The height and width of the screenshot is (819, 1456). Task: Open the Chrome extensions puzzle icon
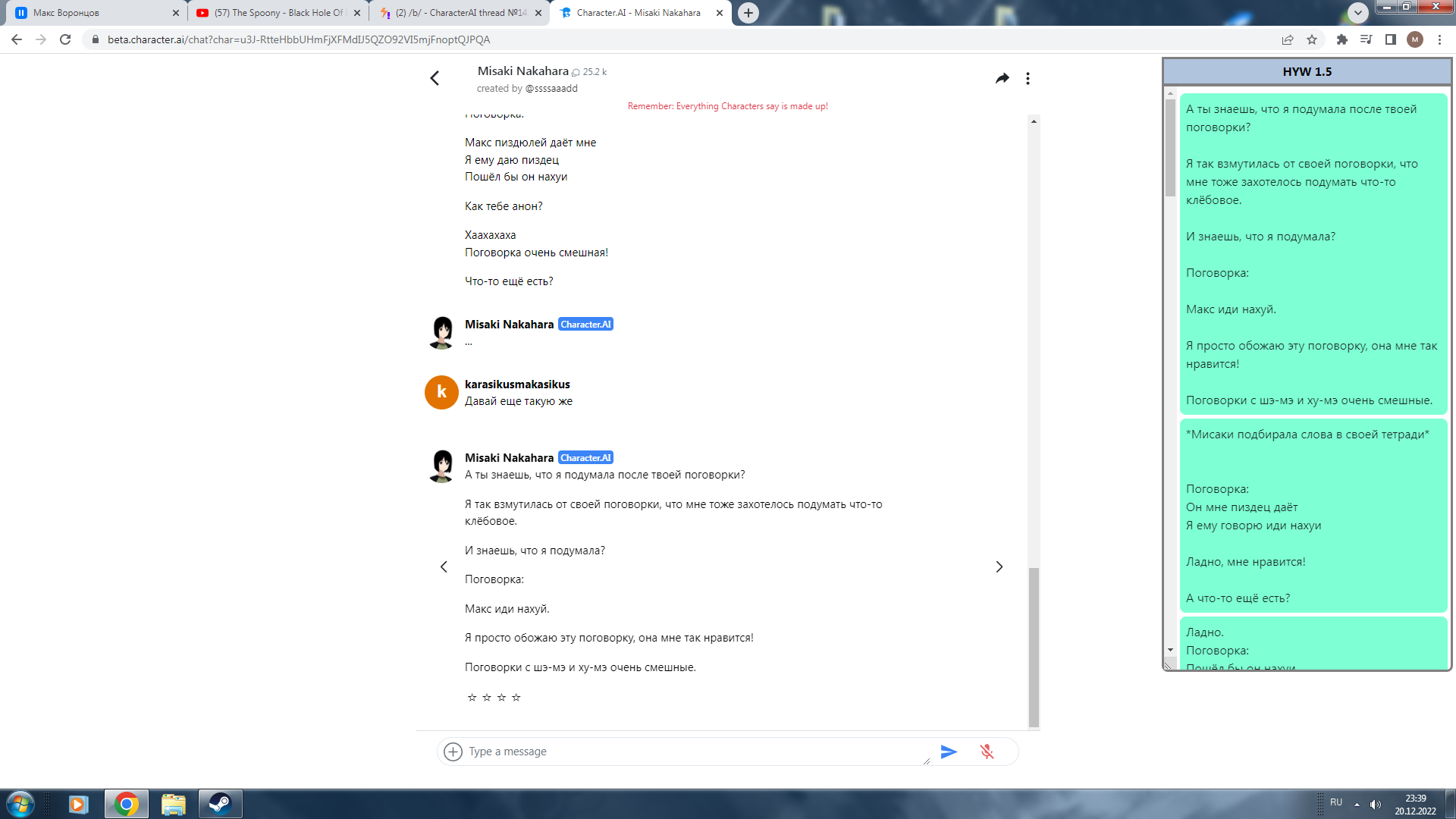point(1341,39)
